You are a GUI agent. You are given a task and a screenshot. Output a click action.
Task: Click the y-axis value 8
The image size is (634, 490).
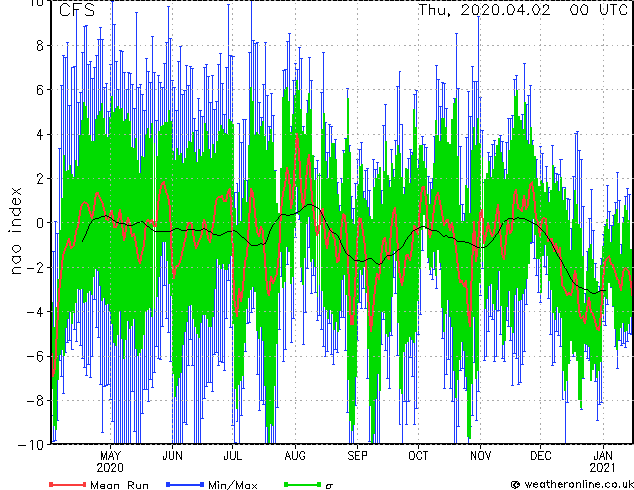40,46
